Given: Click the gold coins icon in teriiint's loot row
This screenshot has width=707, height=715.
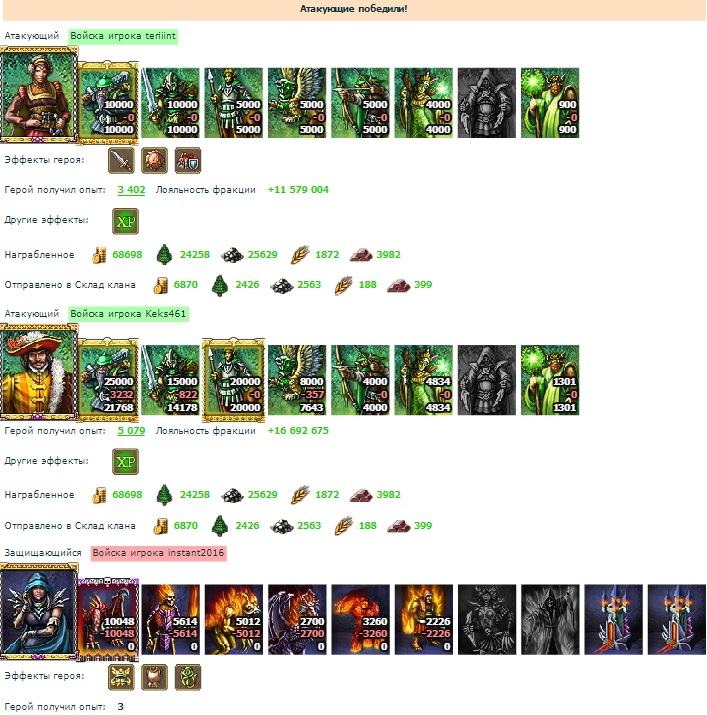Looking at the screenshot, I should [x=99, y=255].
